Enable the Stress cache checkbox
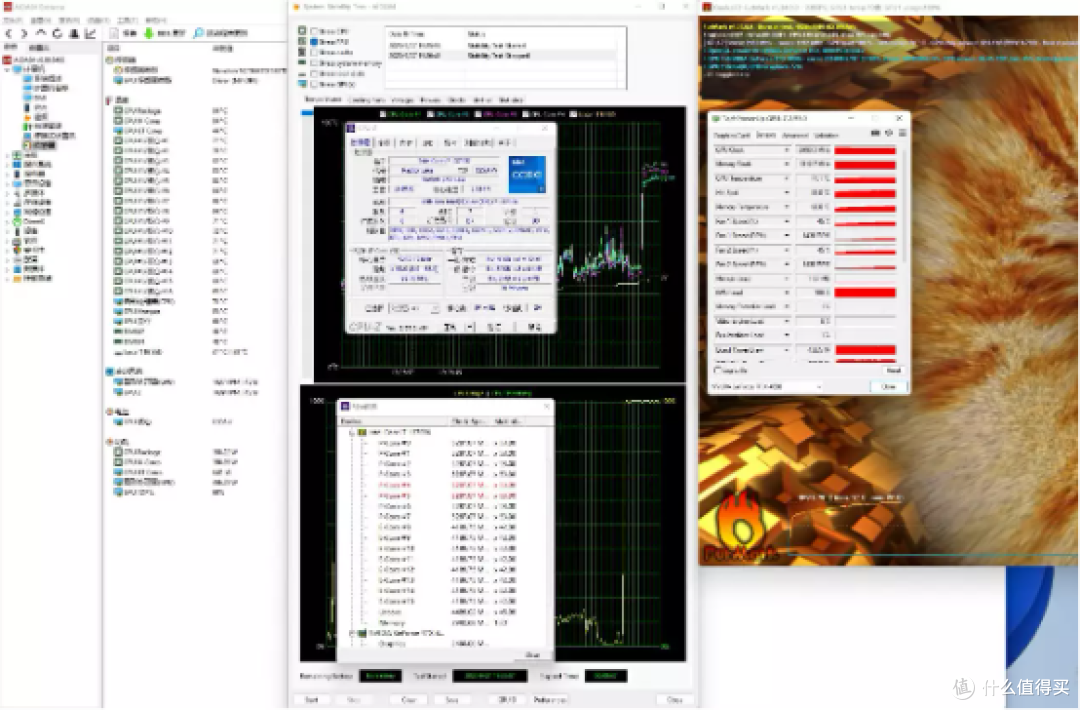Viewport: 1080px width, 710px height. [x=315, y=52]
